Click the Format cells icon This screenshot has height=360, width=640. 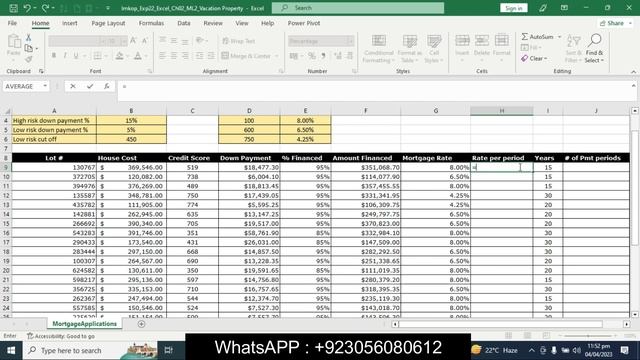502,40
